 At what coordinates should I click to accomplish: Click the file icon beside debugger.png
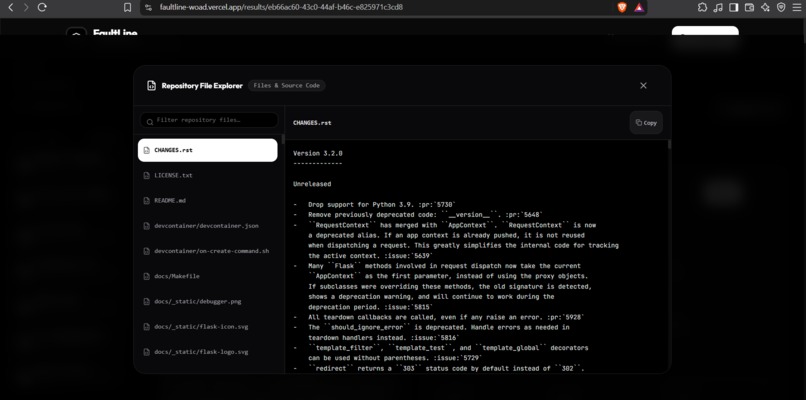pyautogui.click(x=146, y=301)
